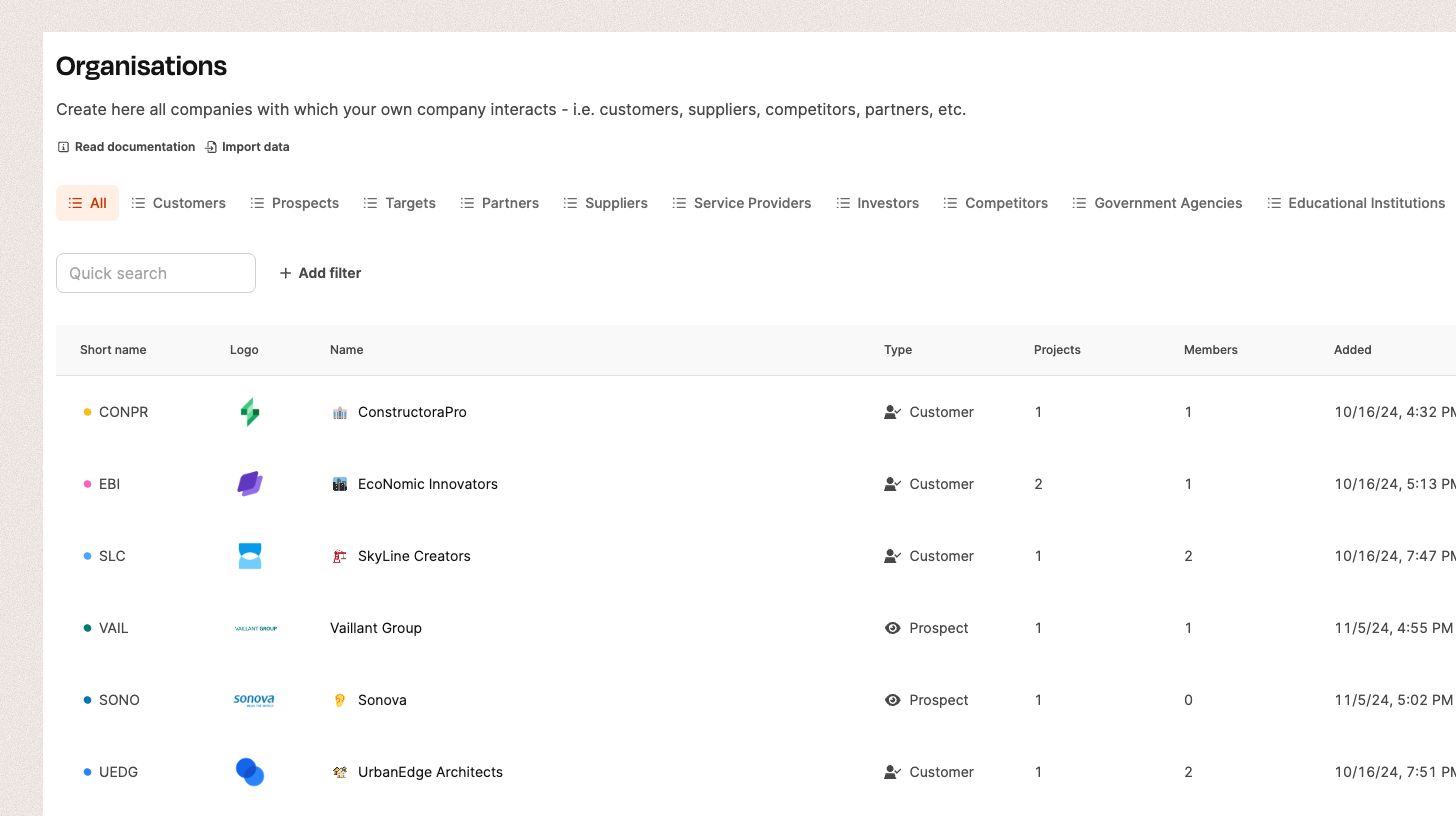Sort by the Short name column header
This screenshot has height=816, width=1456.
(x=113, y=350)
